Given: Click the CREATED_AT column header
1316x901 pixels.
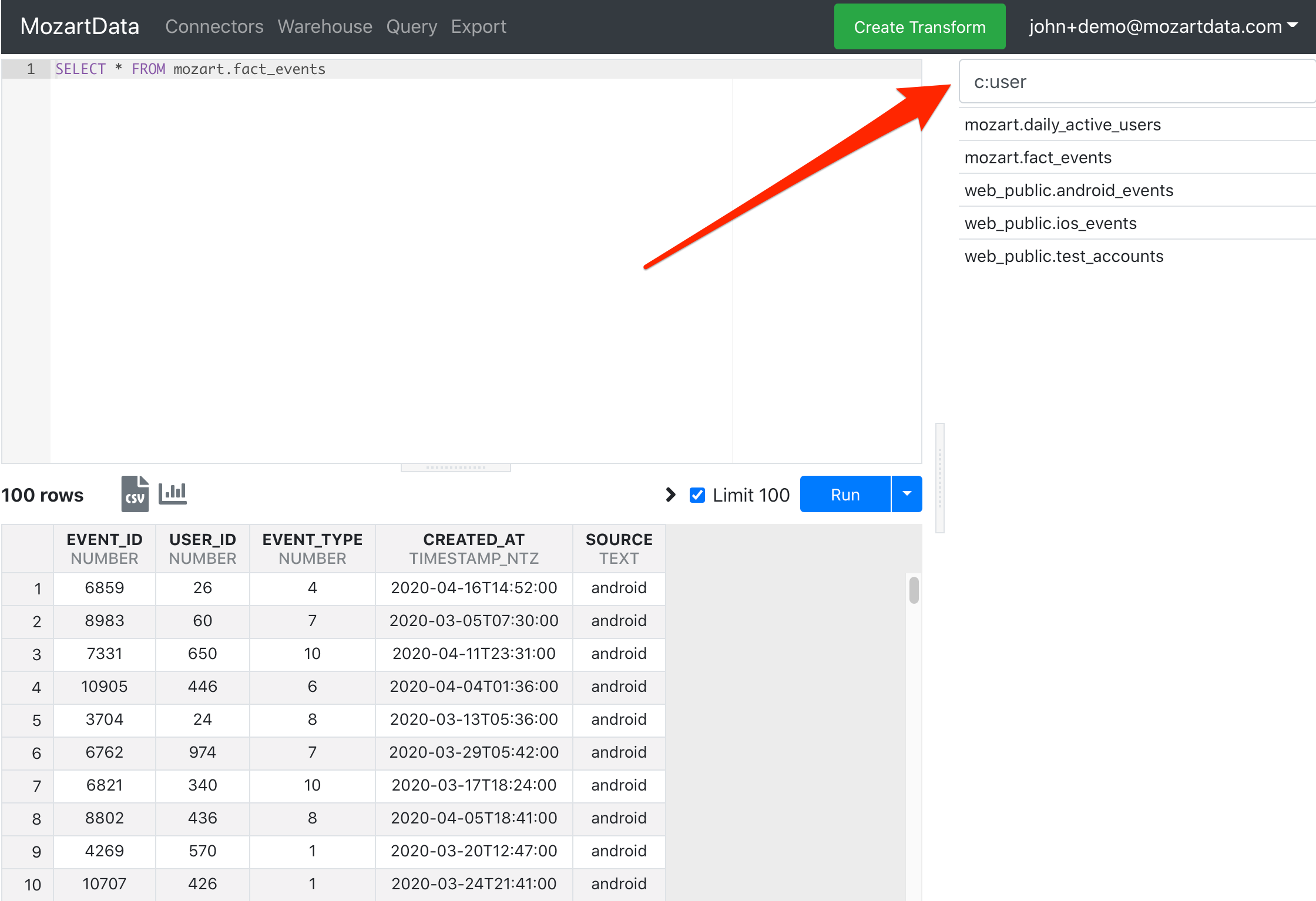Looking at the screenshot, I should tap(474, 549).
